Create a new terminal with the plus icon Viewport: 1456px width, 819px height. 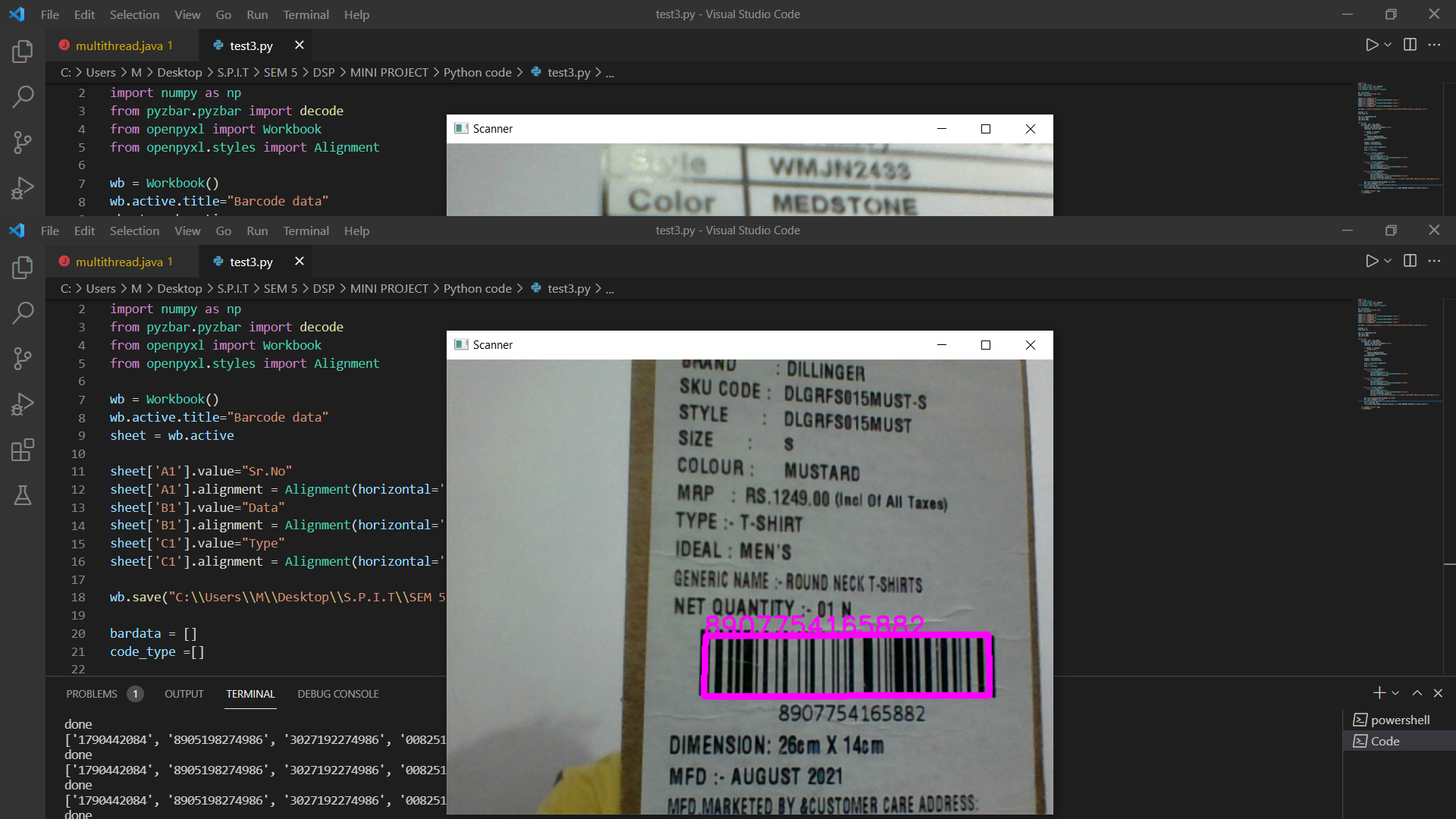point(1379,693)
